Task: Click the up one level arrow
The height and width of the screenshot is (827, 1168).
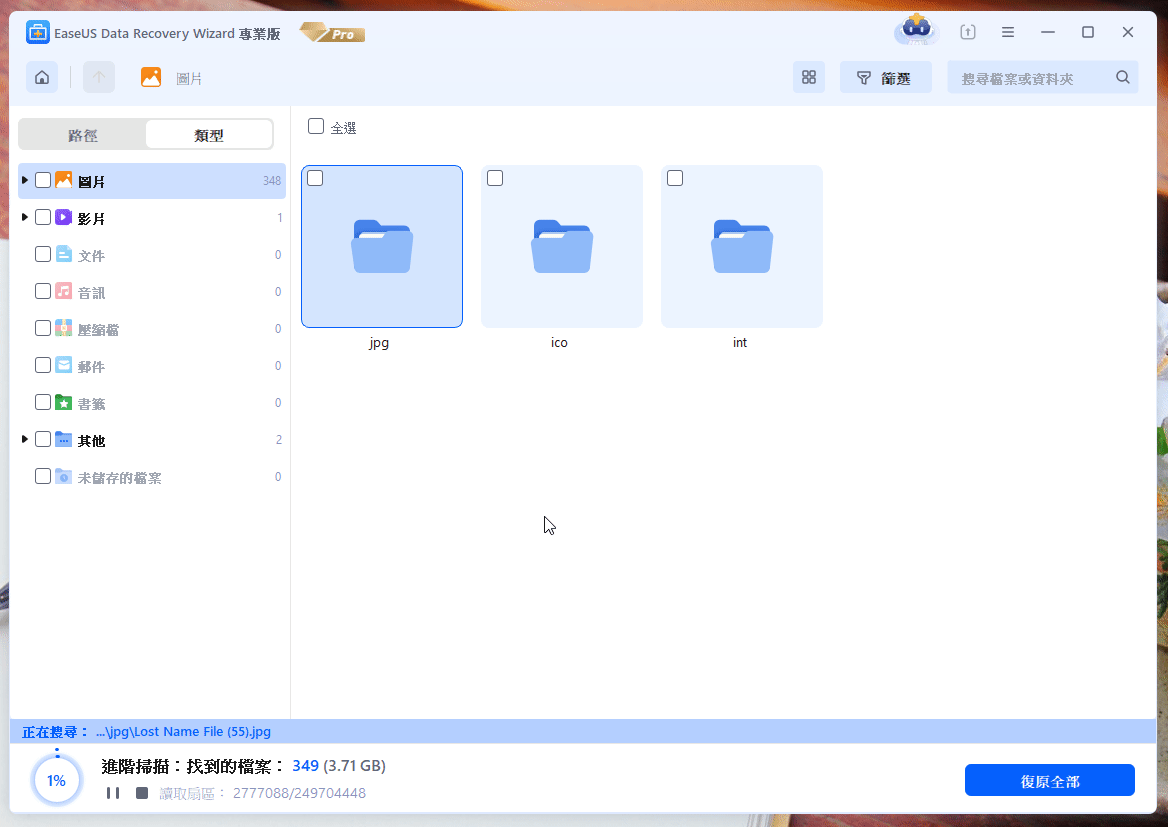Action: point(98,77)
